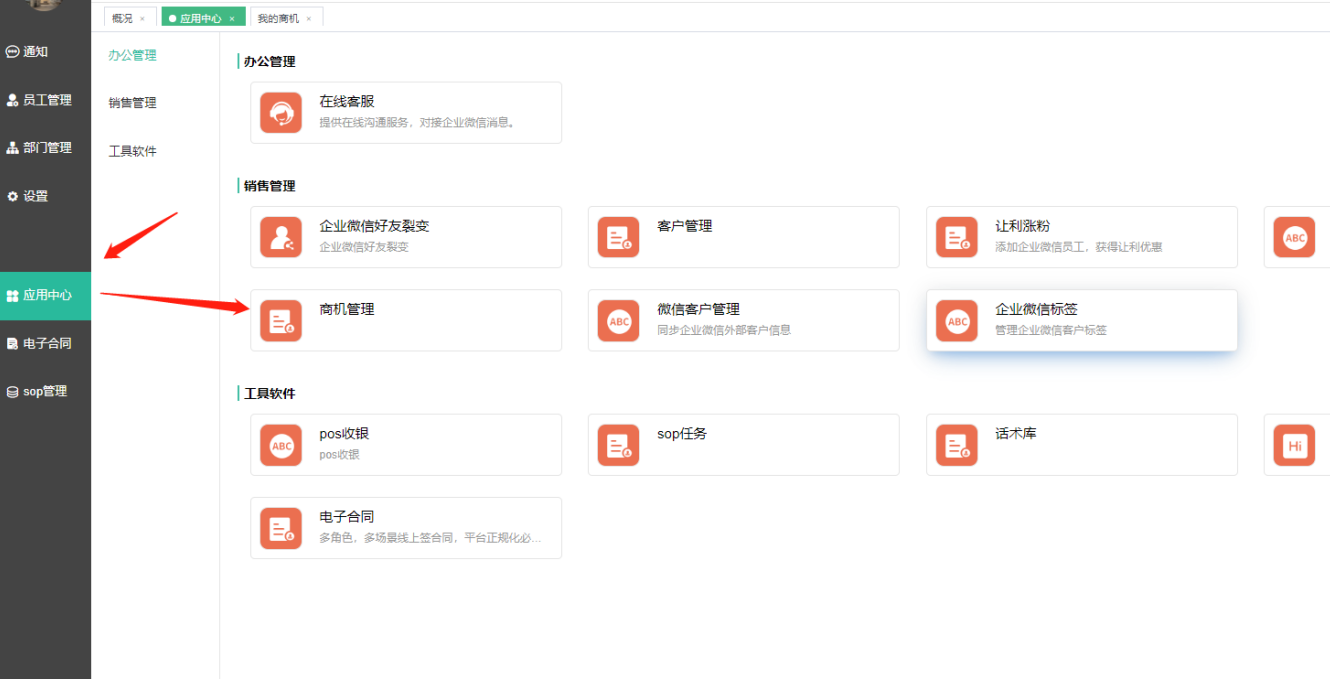Image resolution: width=1330 pixels, height=679 pixels.
Task: Click the 商机管理 icon
Action: tap(281, 321)
